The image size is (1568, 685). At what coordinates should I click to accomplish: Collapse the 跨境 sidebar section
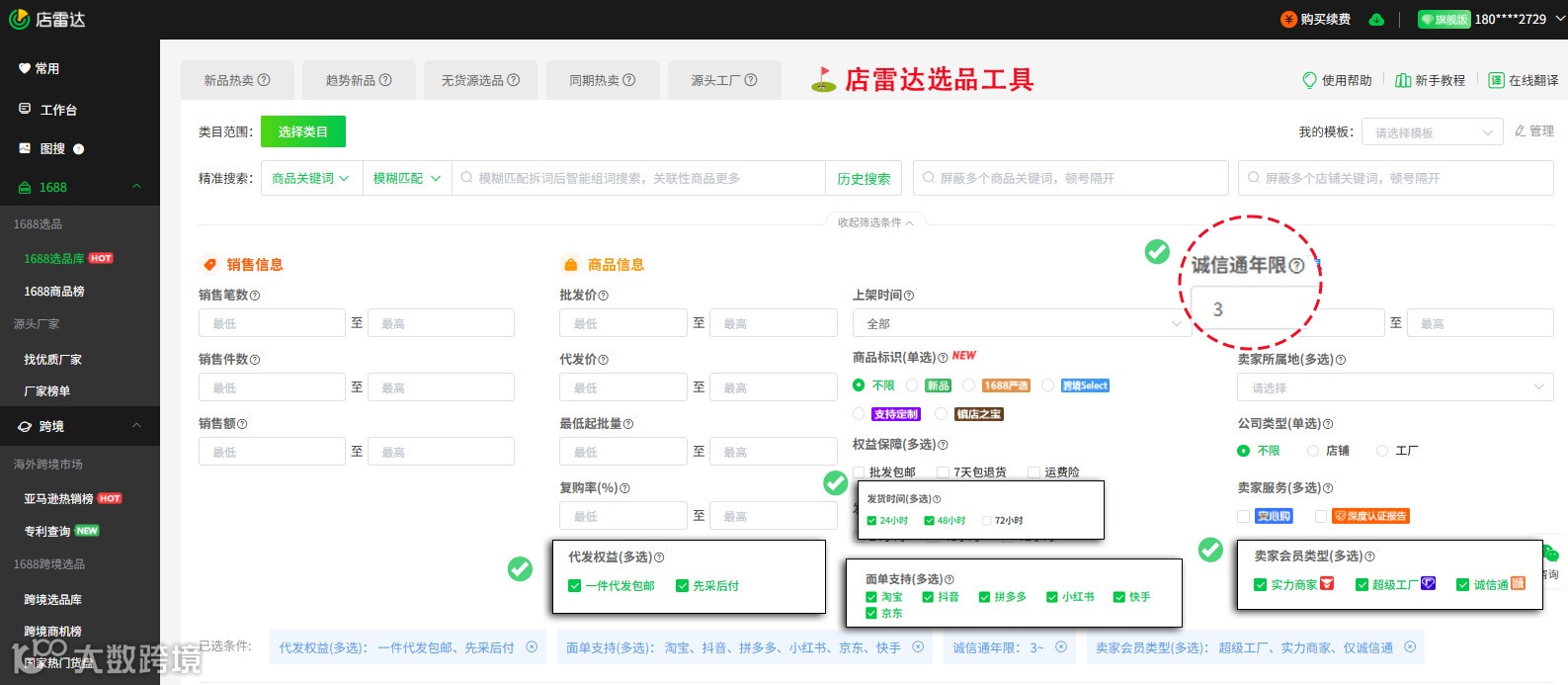(136, 426)
